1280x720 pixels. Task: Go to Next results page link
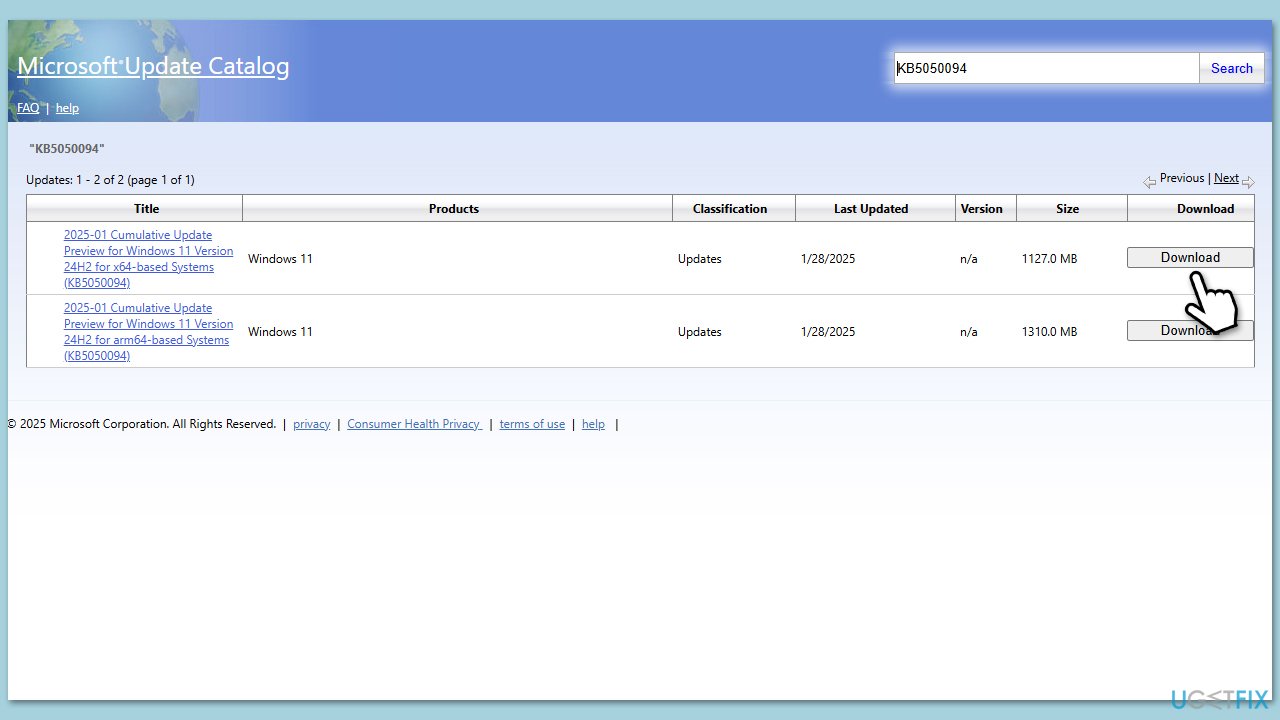click(x=1226, y=178)
